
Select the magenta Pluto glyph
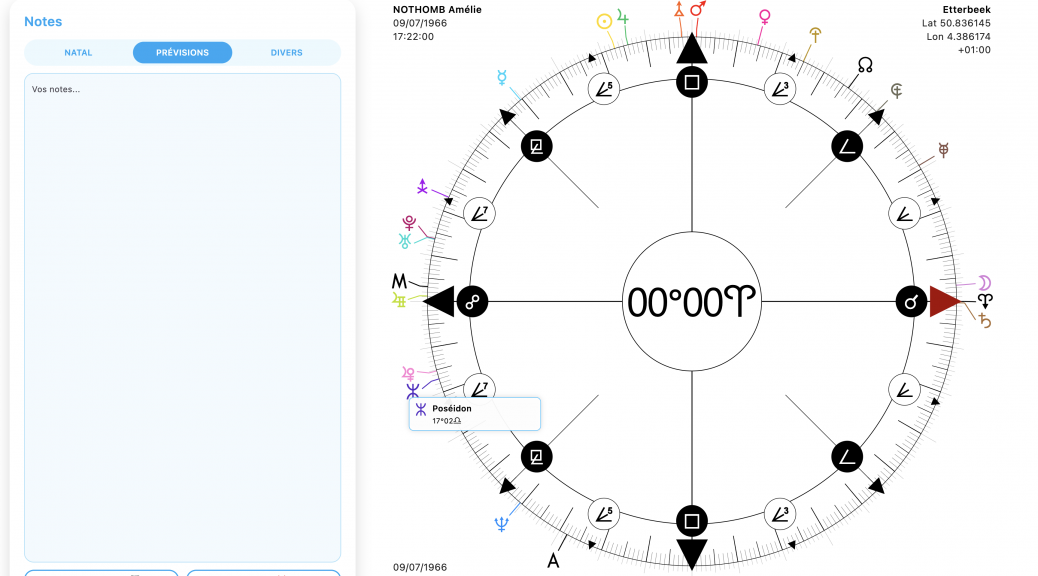click(x=409, y=222)
